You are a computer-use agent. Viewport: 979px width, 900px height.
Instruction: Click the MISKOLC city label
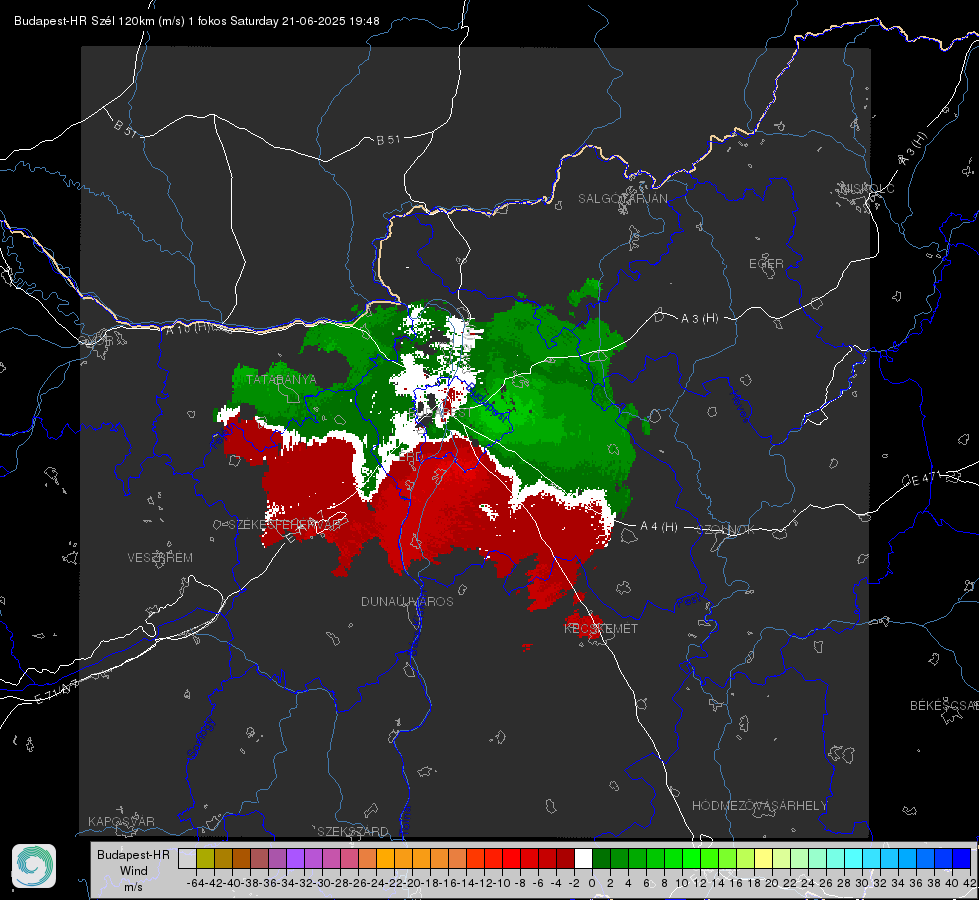(867, 188)
